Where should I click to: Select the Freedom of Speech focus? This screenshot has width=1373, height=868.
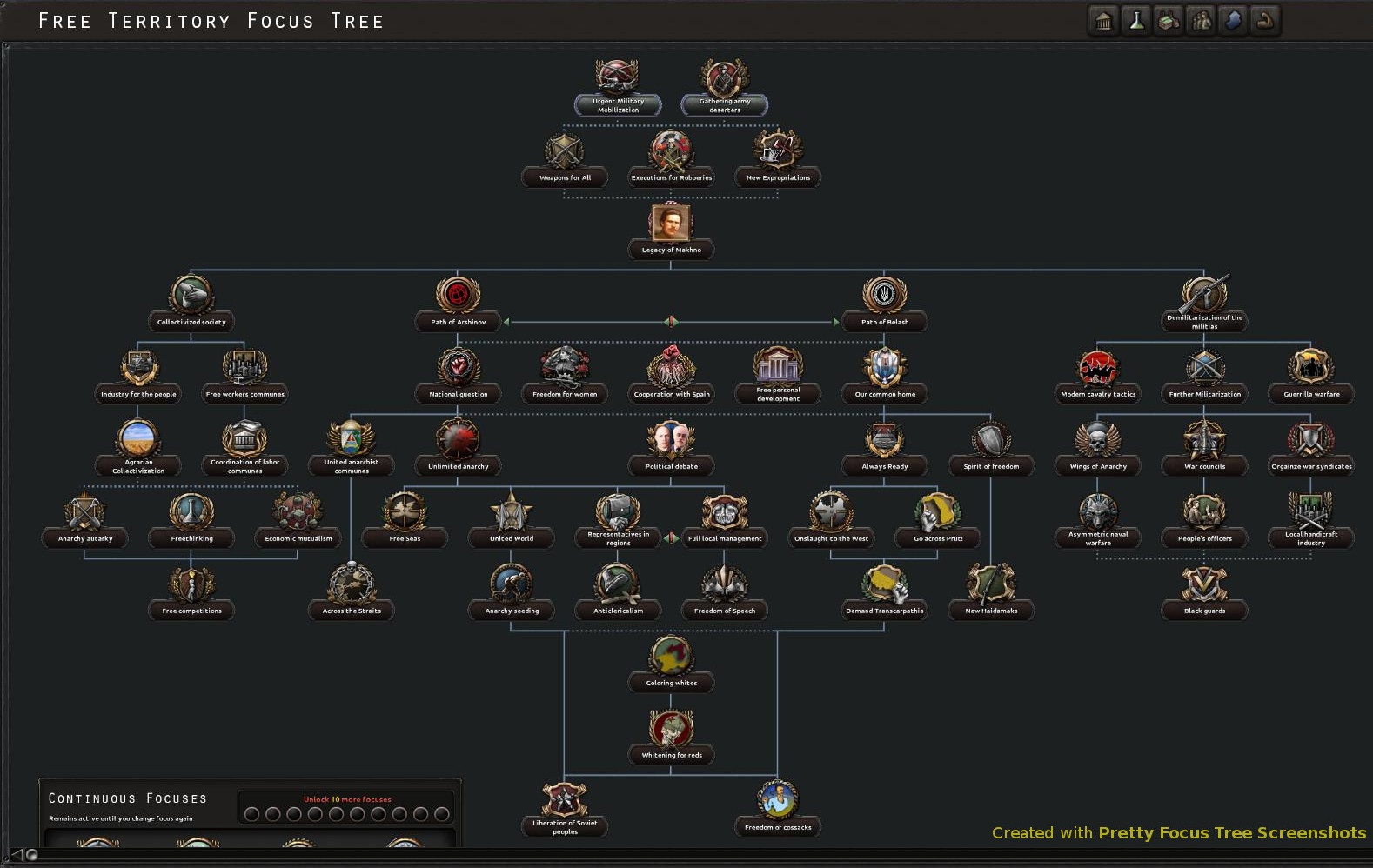click(x=724, y=592)
